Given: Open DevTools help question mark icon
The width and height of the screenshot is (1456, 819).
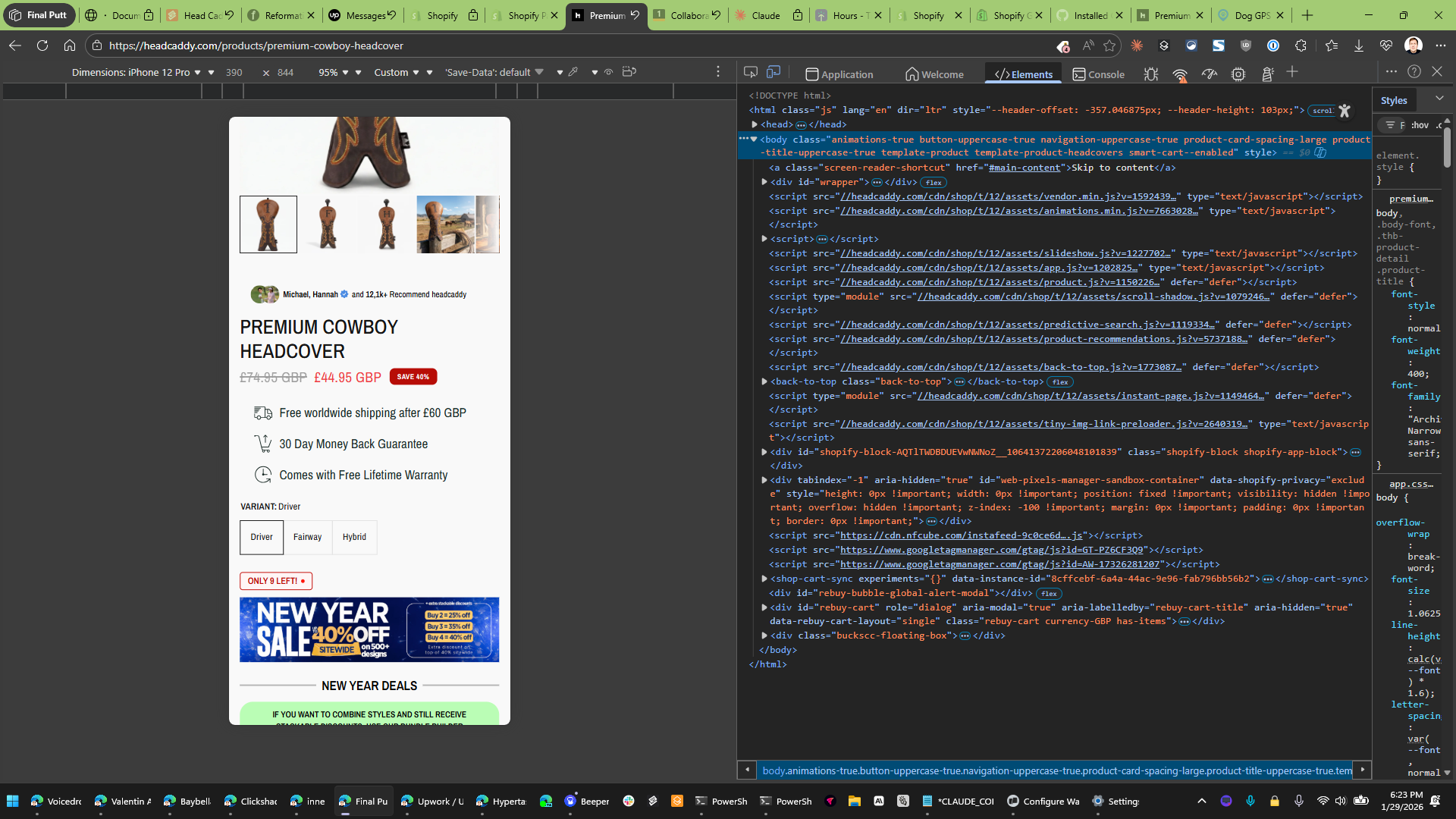Looking at the screenshot, I should coord(1414,71).
